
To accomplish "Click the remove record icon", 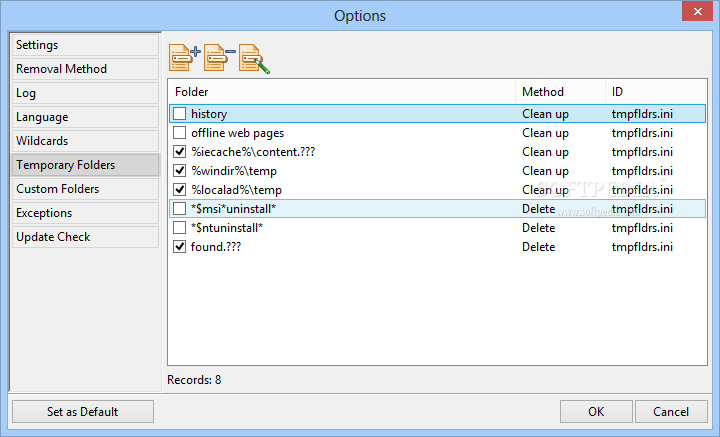I will 219,59.
